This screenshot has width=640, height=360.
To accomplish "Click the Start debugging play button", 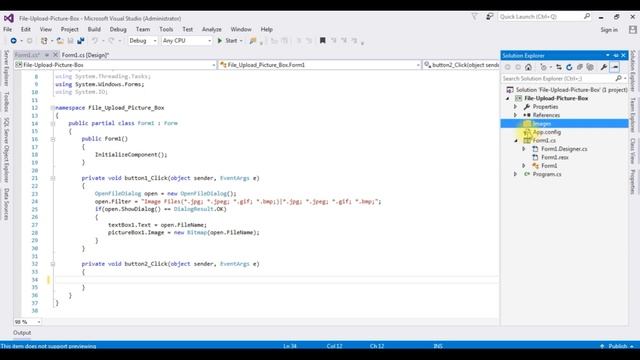I will pos(220,41).
